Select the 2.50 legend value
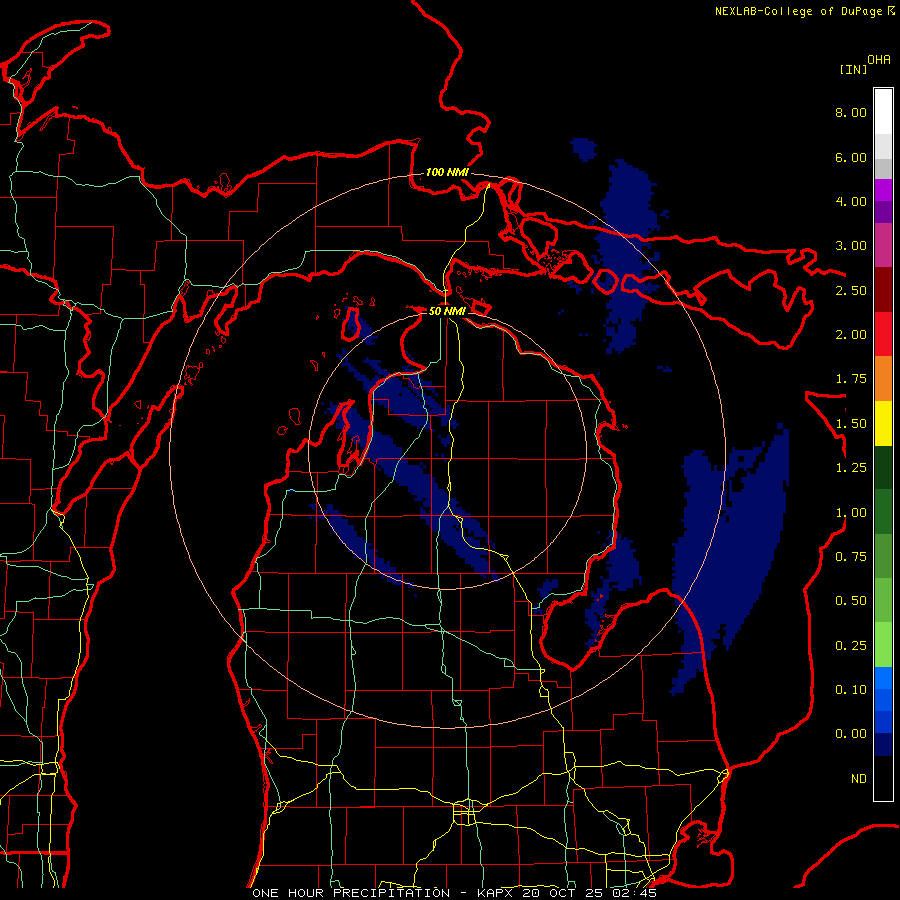 (851, 290)
